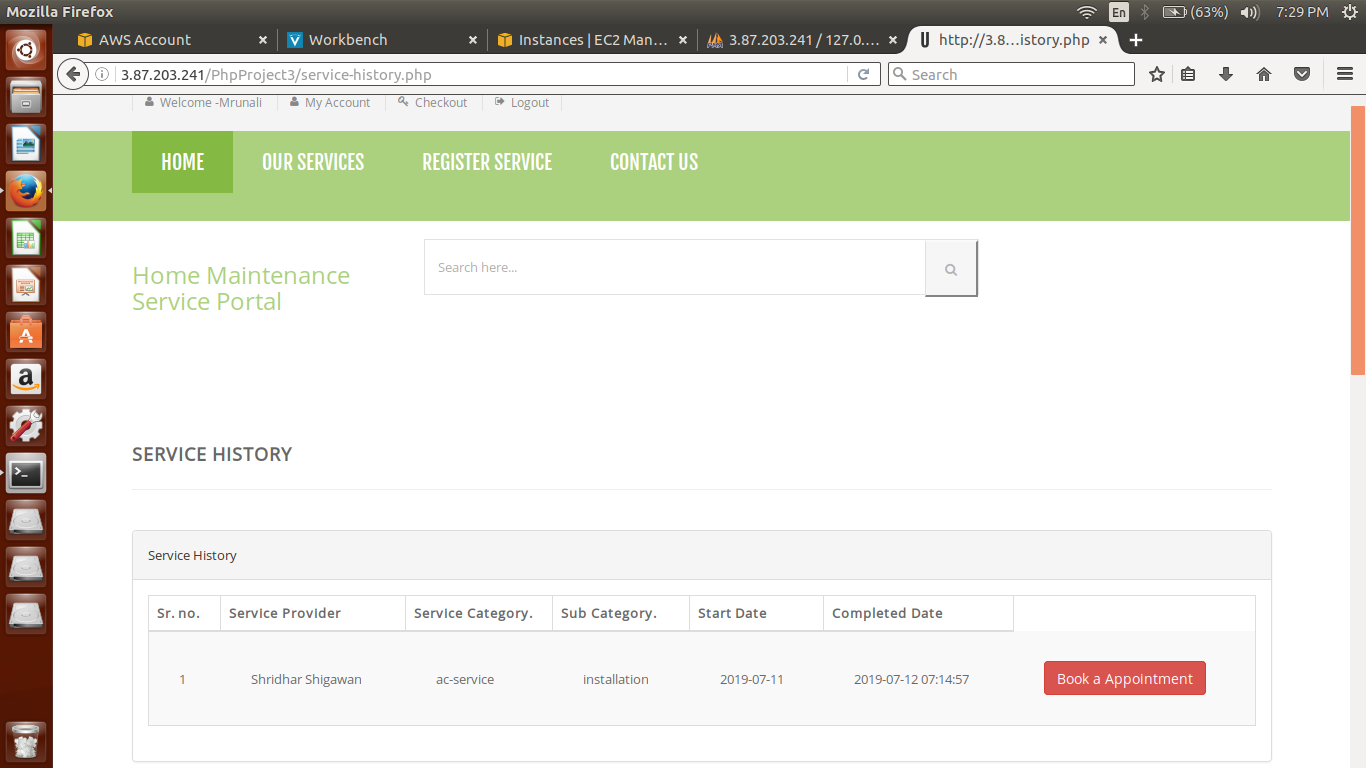The height and width of the screenshot is (768, 1366).
Task: Select CONTACT US in the navigation
Action: [x=653, y=161]
